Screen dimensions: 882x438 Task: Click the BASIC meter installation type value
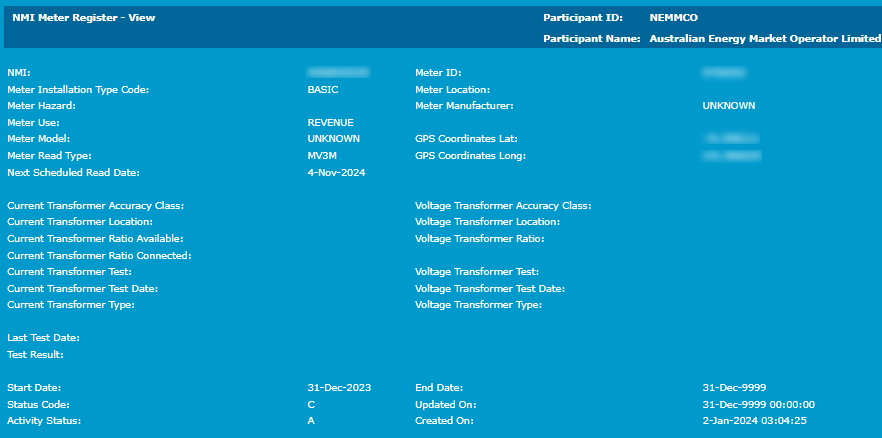(323, 89)
